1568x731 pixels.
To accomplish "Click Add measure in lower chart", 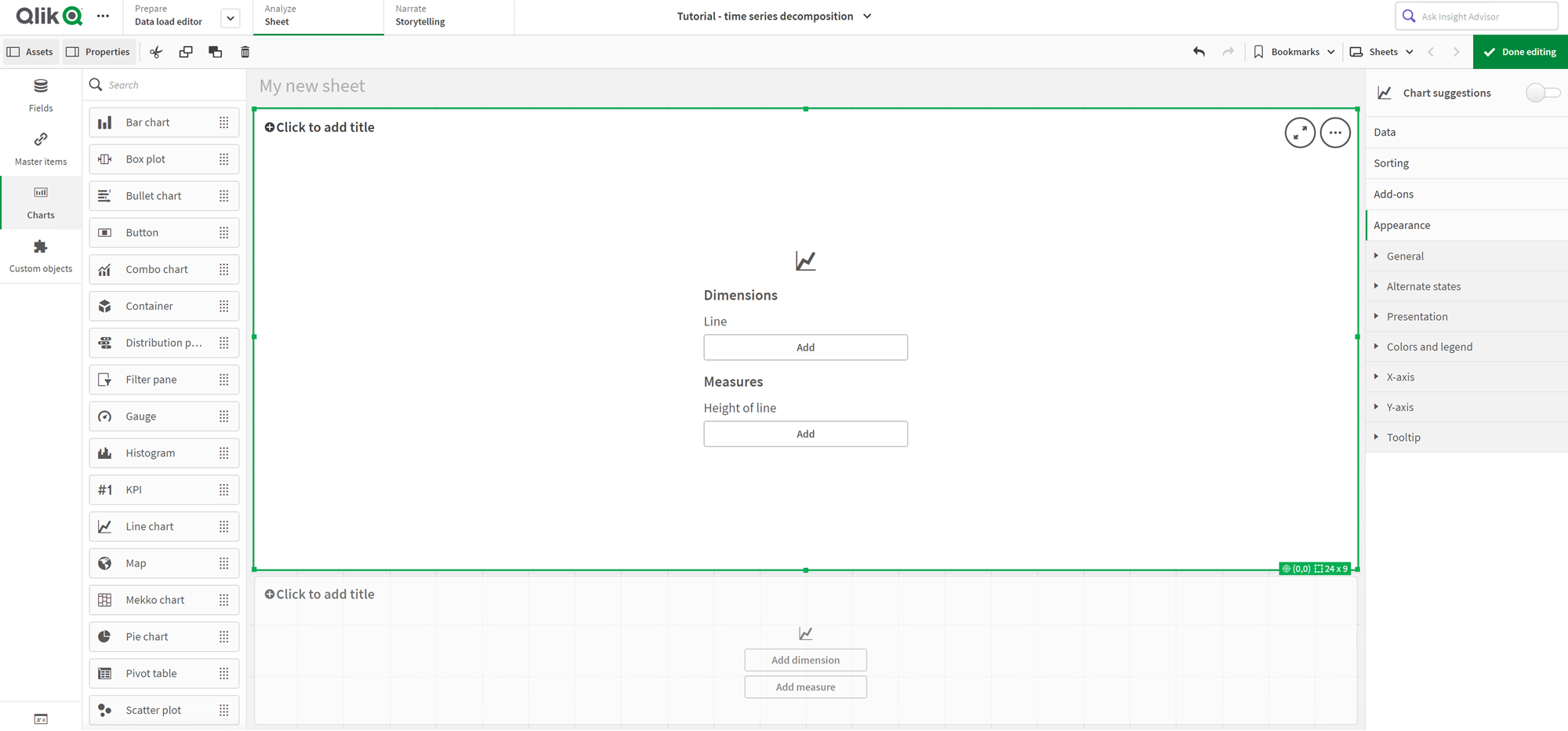I will pyautogui.click(x=805, y=687).
